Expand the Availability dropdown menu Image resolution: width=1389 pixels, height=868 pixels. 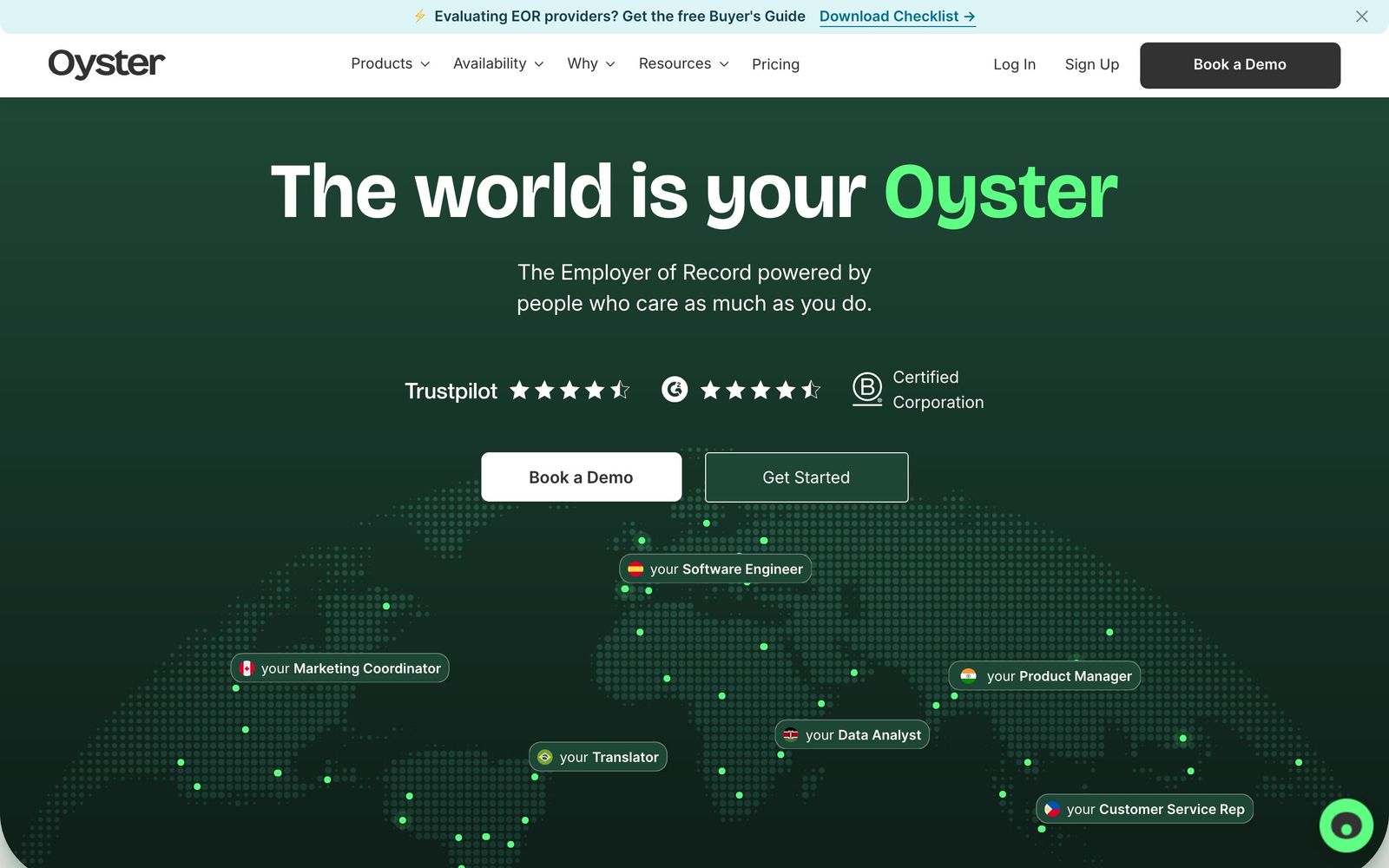coord(498,63)
